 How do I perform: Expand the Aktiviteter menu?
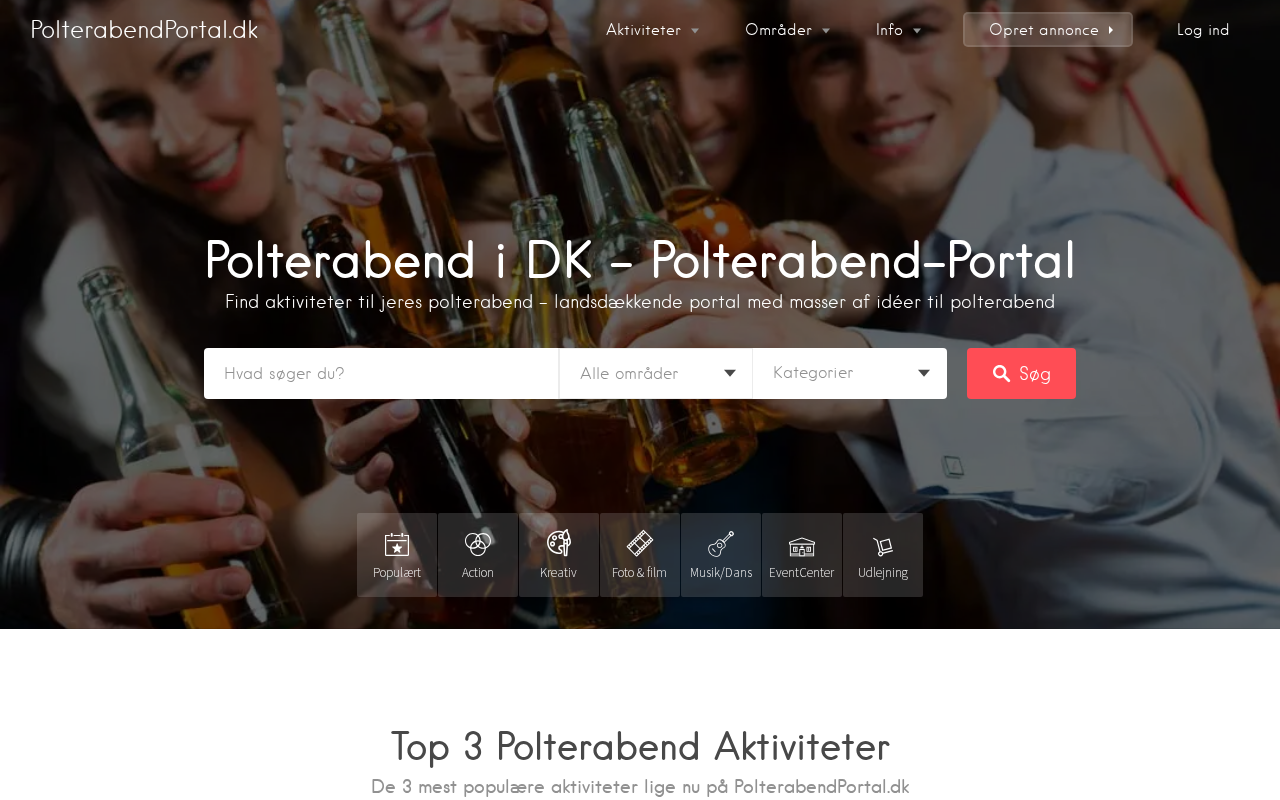[x=653, y=30]
